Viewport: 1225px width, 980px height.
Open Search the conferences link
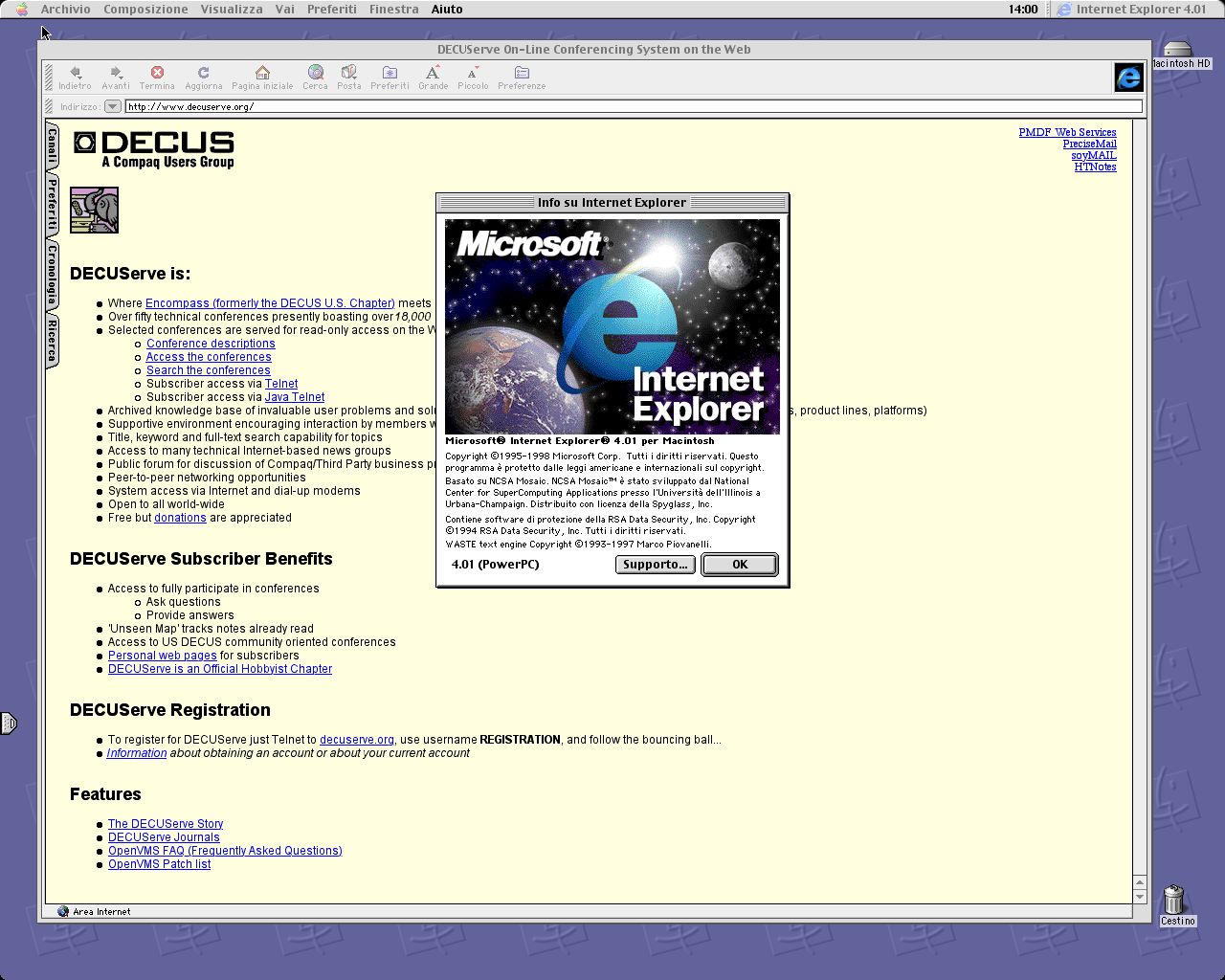click(209, 370)
